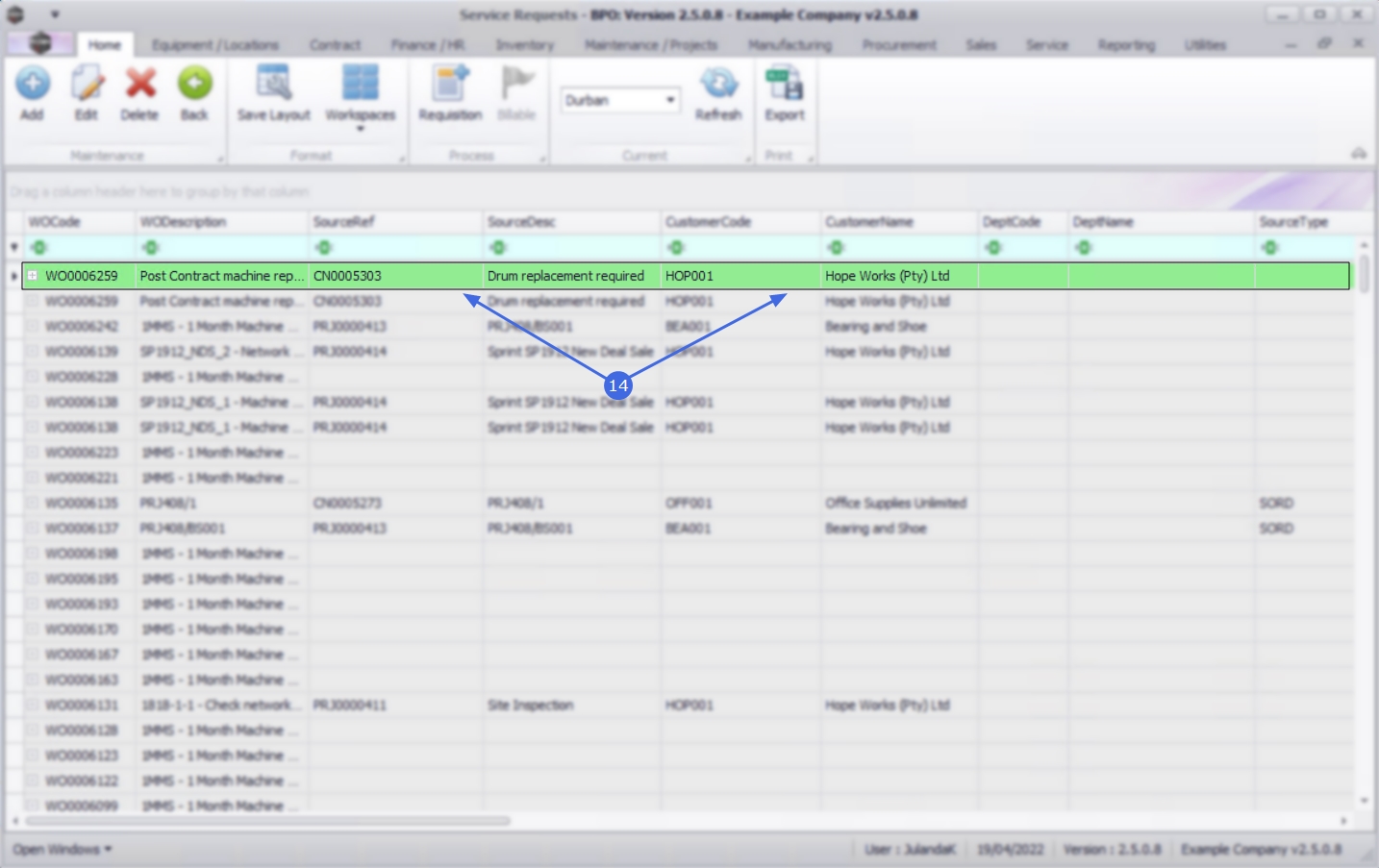Screen dimensions: 1379x868
Task: Open the Procurement tab
Action: point(899,45)
